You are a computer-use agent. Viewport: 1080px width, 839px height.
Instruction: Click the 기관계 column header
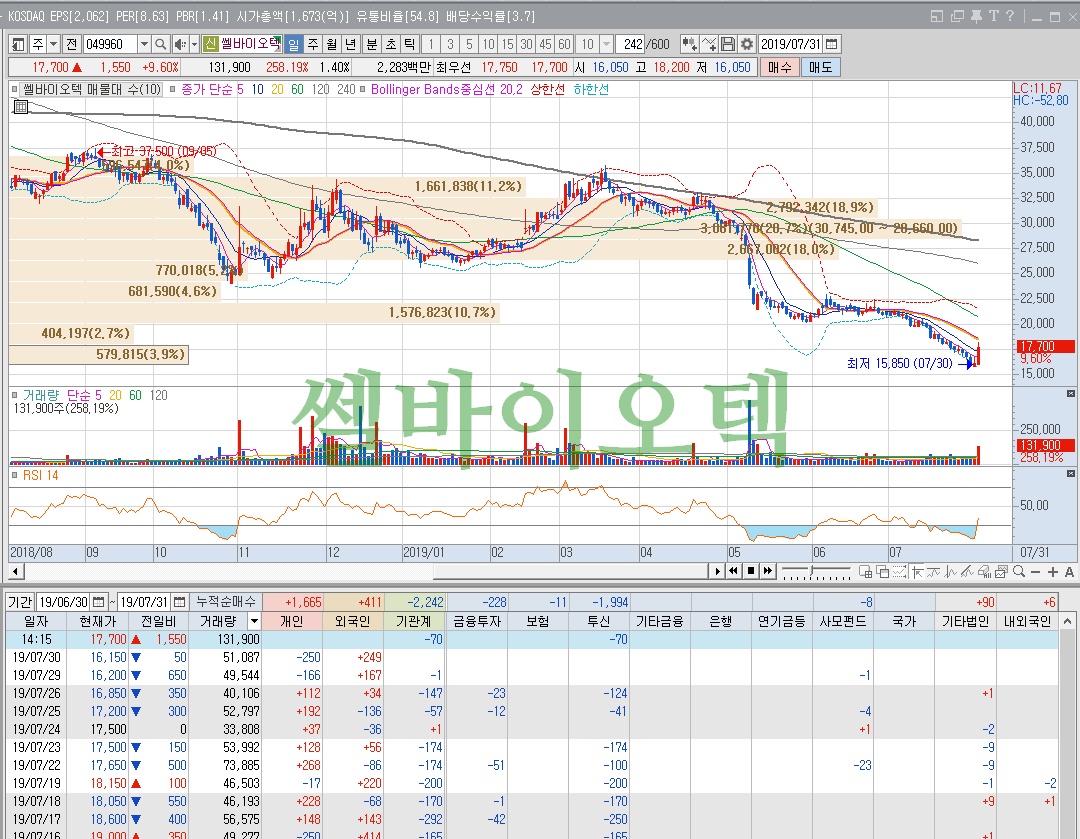[414, 621]
